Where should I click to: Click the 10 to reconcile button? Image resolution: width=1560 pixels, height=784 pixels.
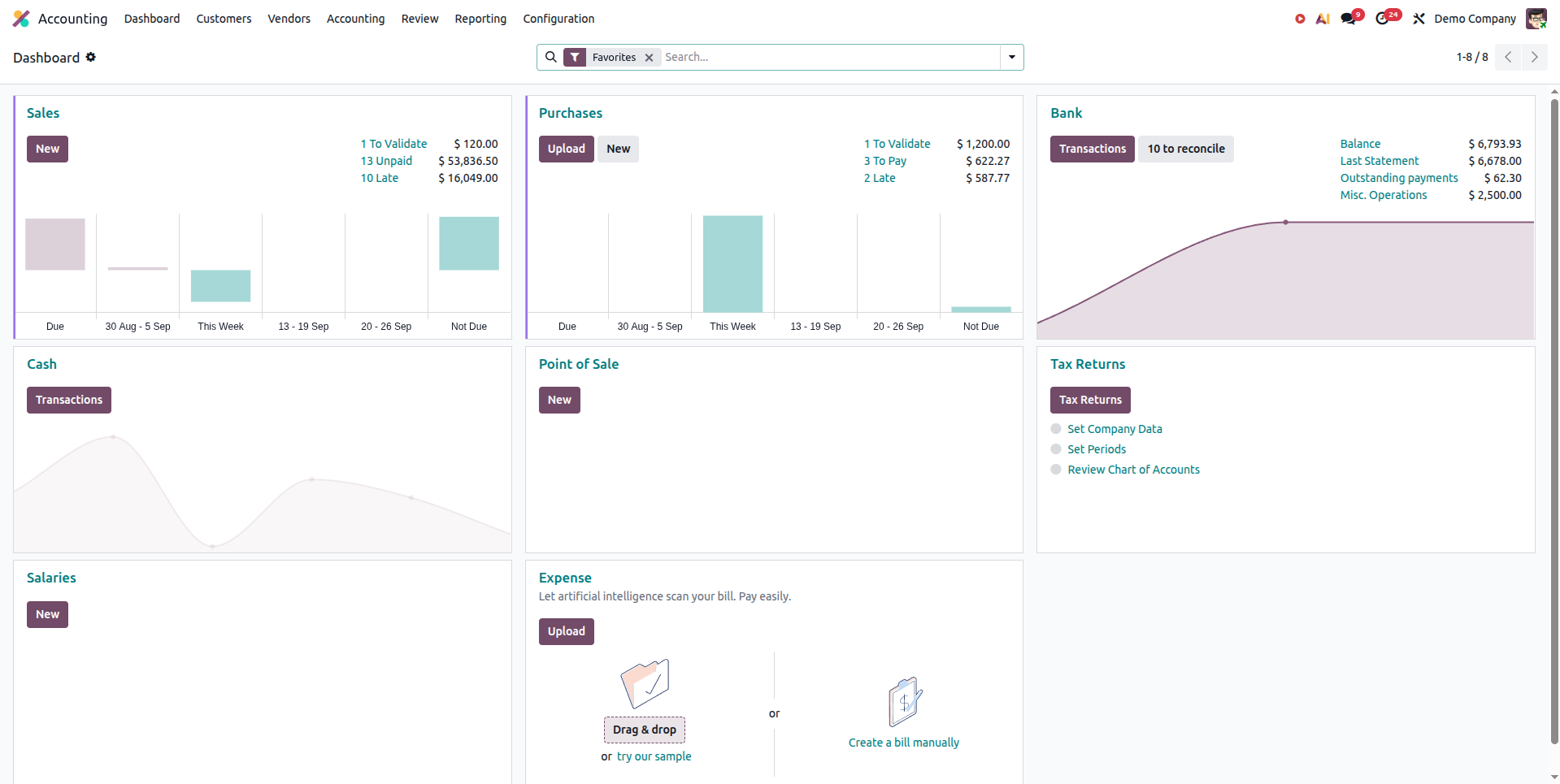pos(1186,149)
